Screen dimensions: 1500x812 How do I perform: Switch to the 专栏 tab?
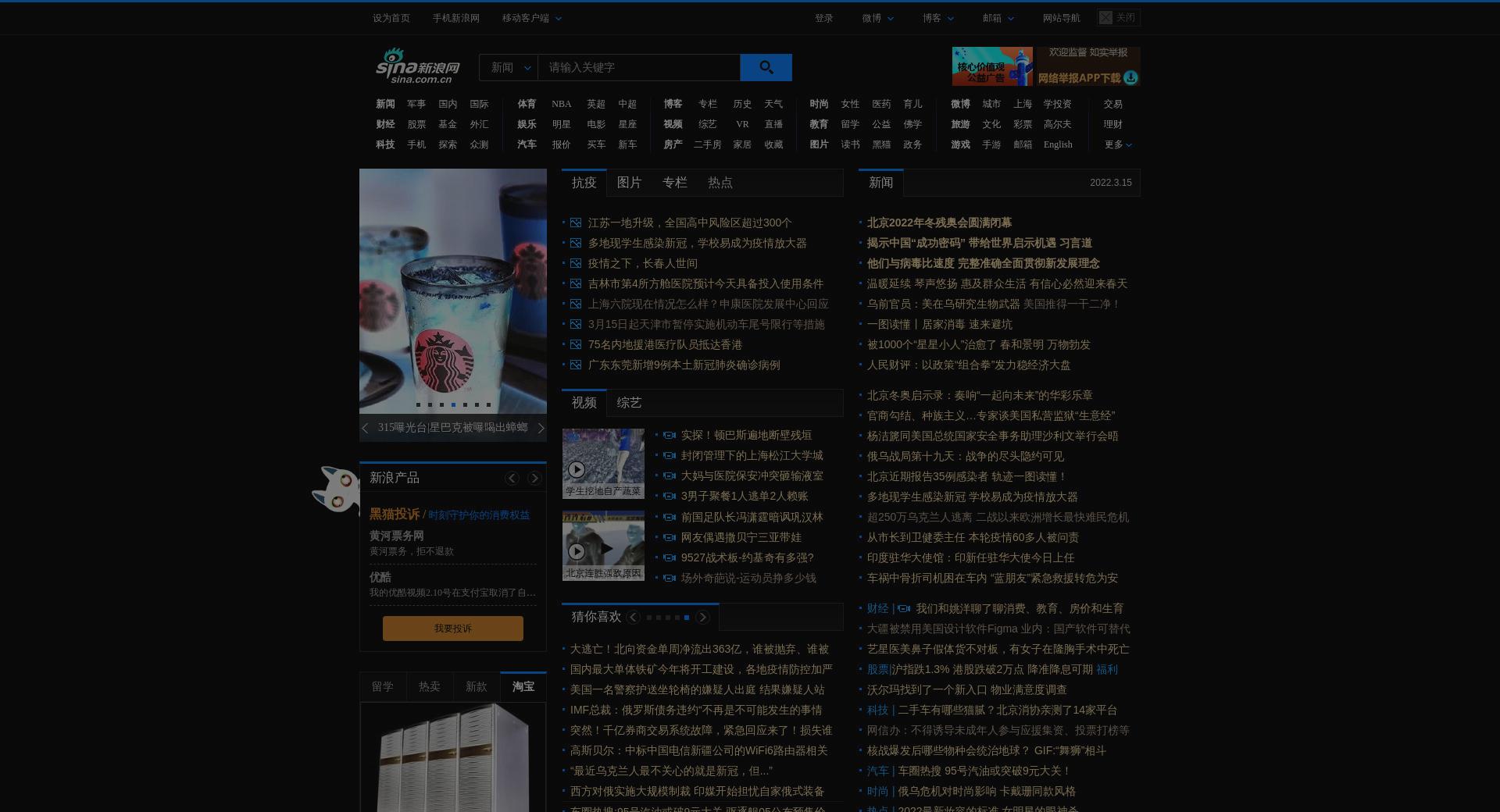[x=674, y=183]
